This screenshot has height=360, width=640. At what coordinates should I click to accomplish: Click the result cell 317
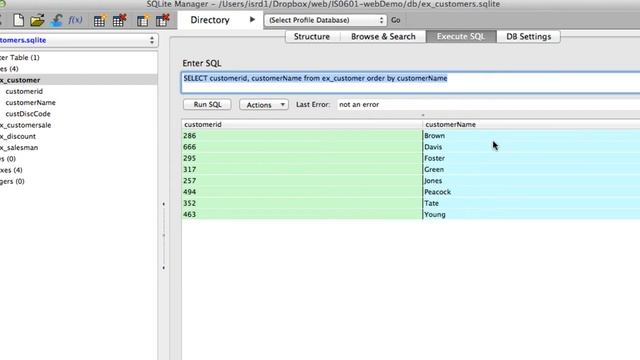tap(302, 169)
